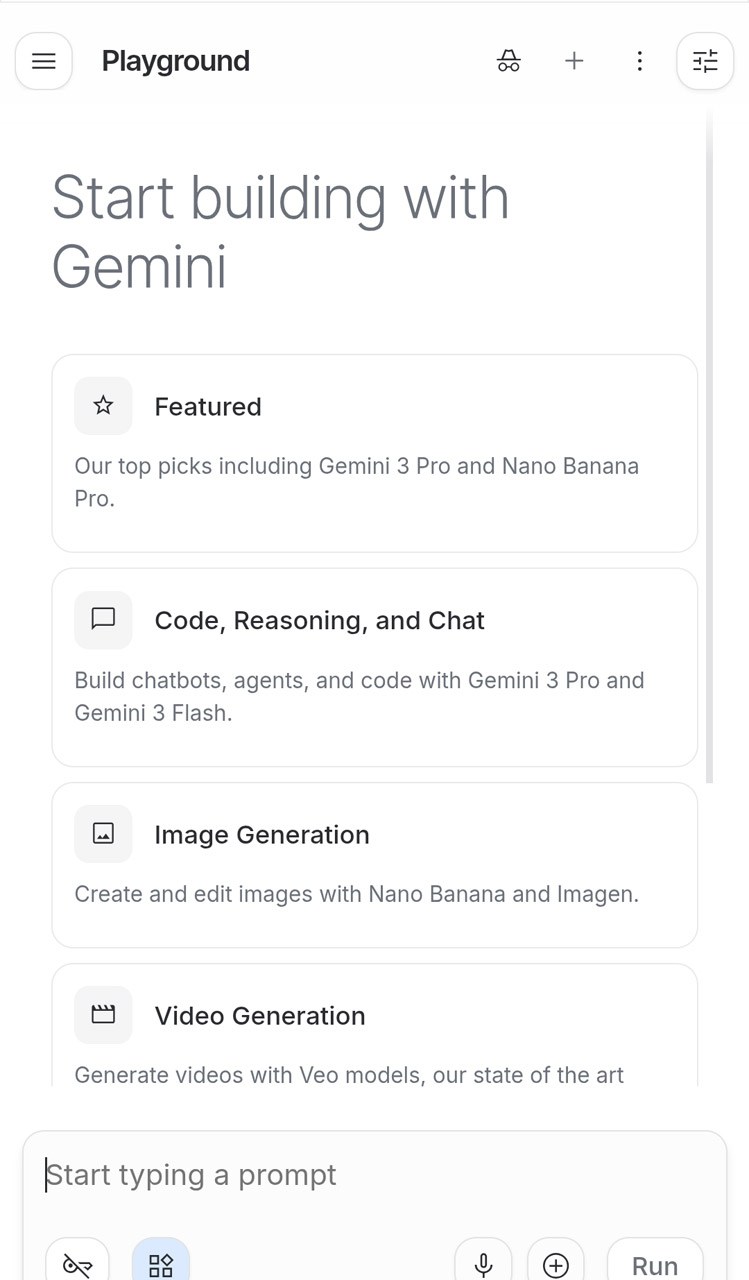The width and height of the screenshot is (749, 1280).
Task: Click the Featured star icon
Action: click(103, 406)
